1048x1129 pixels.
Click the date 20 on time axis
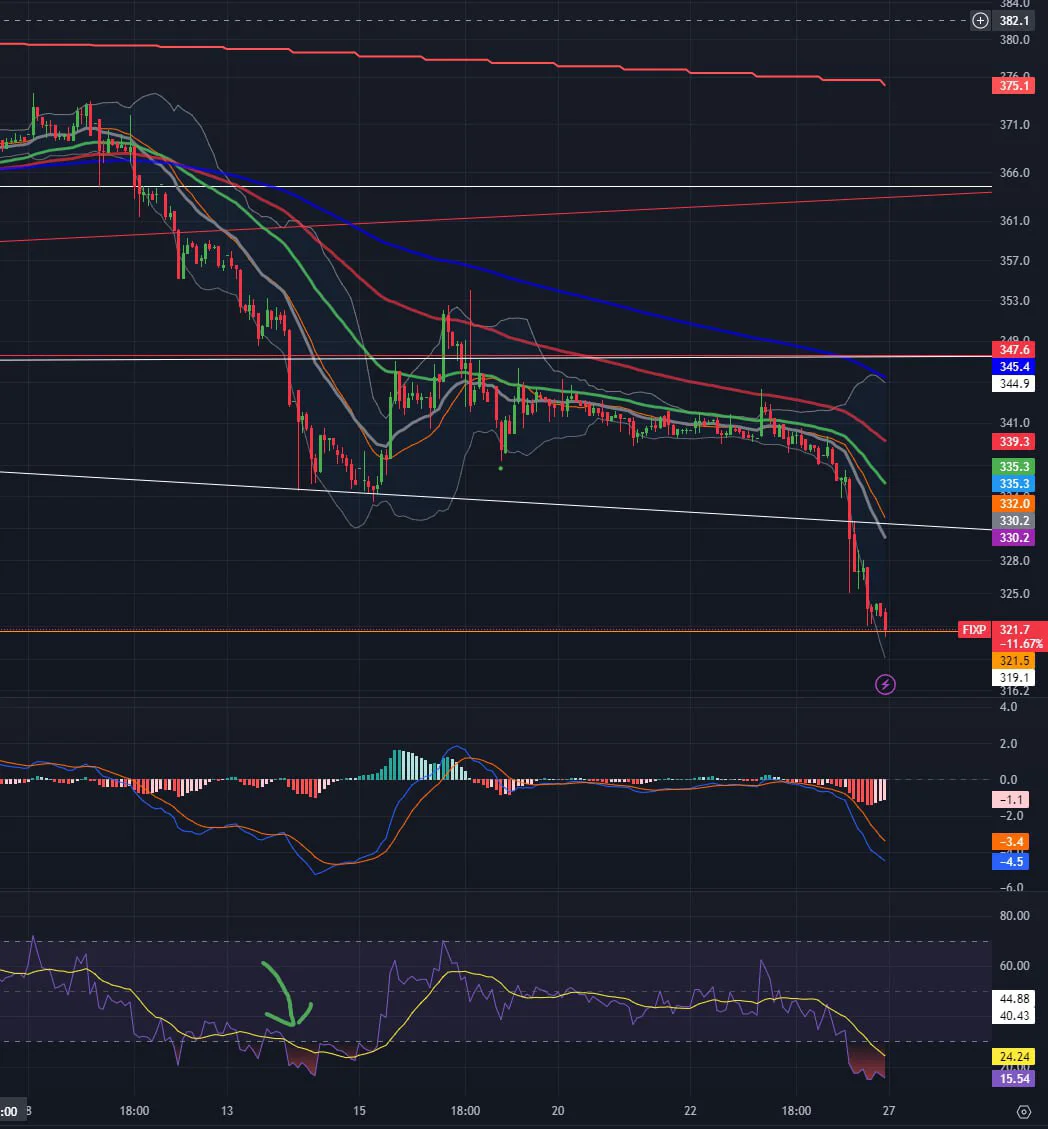[558, 1110]
